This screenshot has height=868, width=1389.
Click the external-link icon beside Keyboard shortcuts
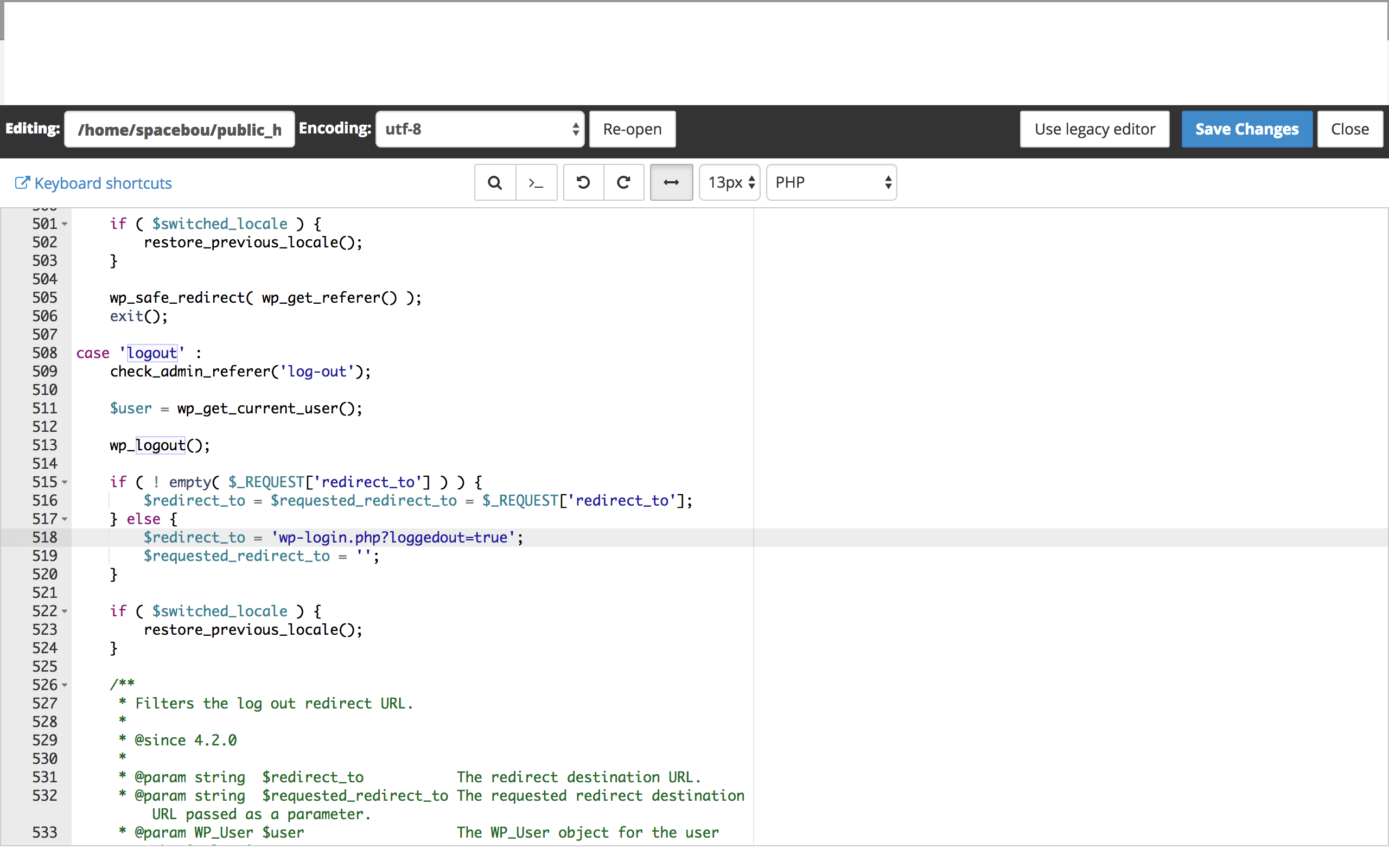pos(22,183)
